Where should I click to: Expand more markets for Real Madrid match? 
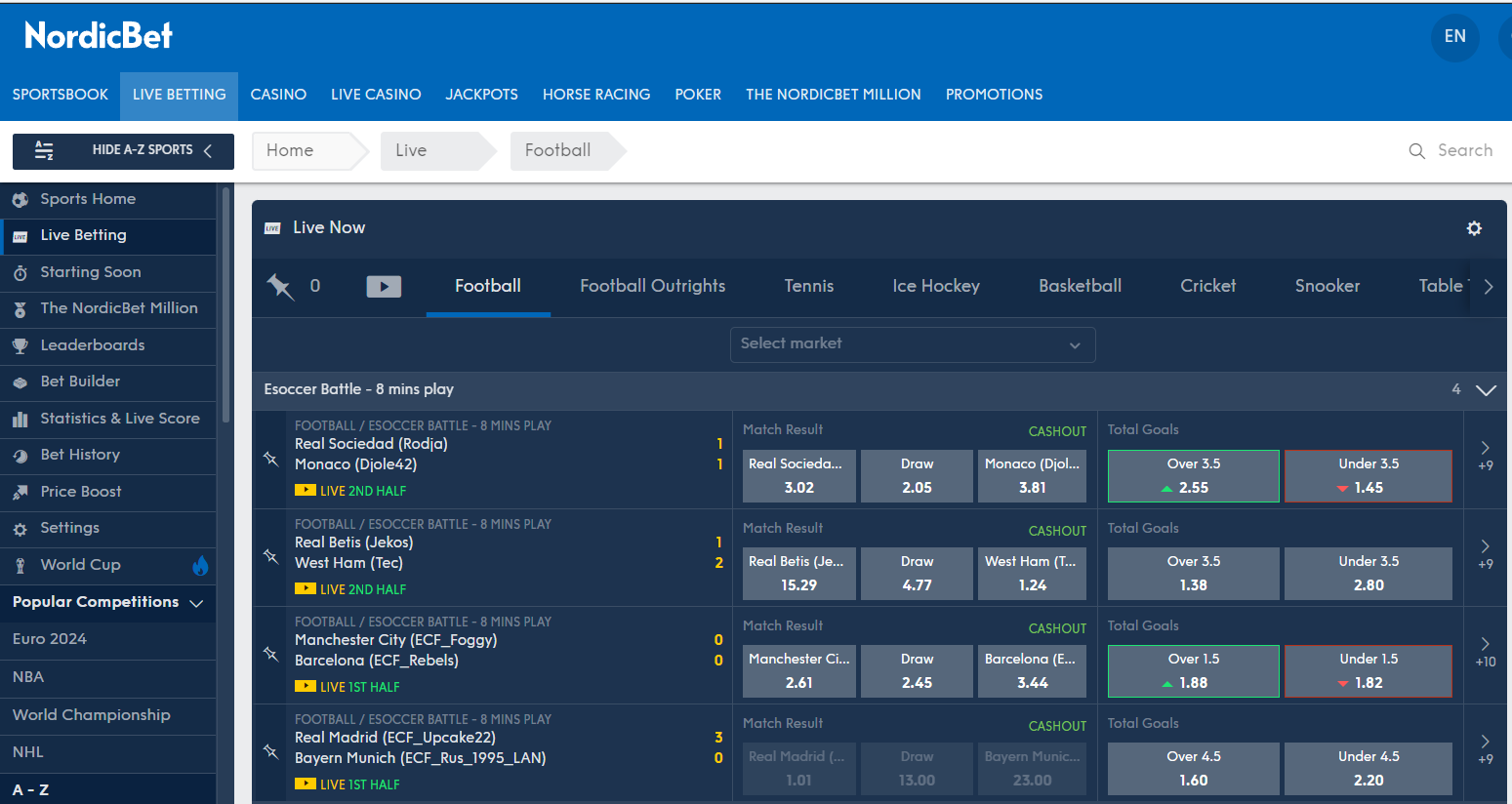coord(1485,749)
